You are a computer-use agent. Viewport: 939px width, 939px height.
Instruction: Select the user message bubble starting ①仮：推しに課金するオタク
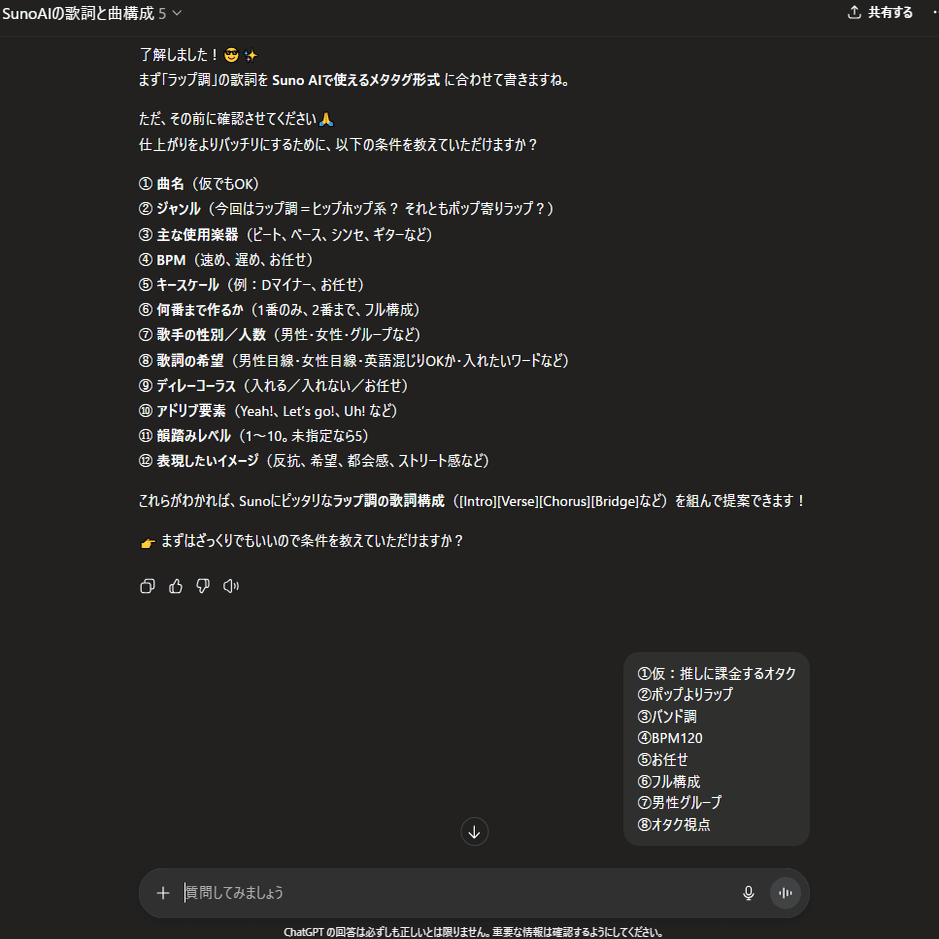coord(716,749)
